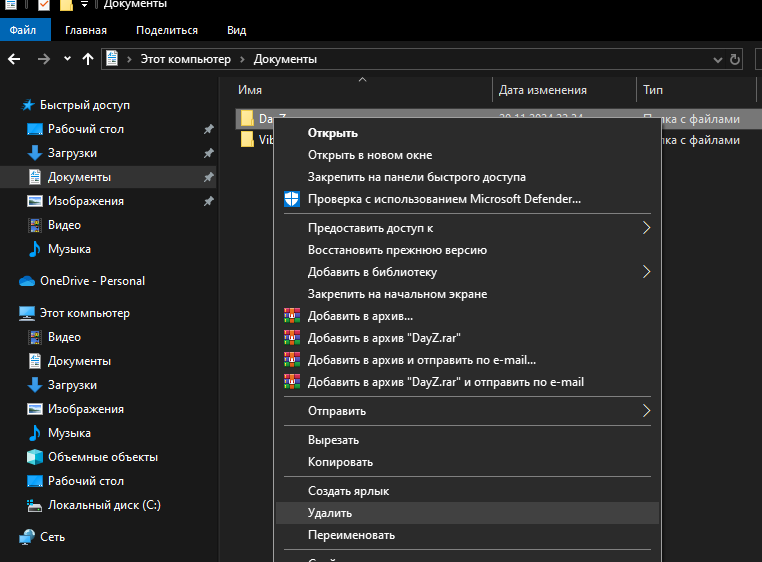Choose Добавить в архив "DayZ.rar"

tap(384, 338)
